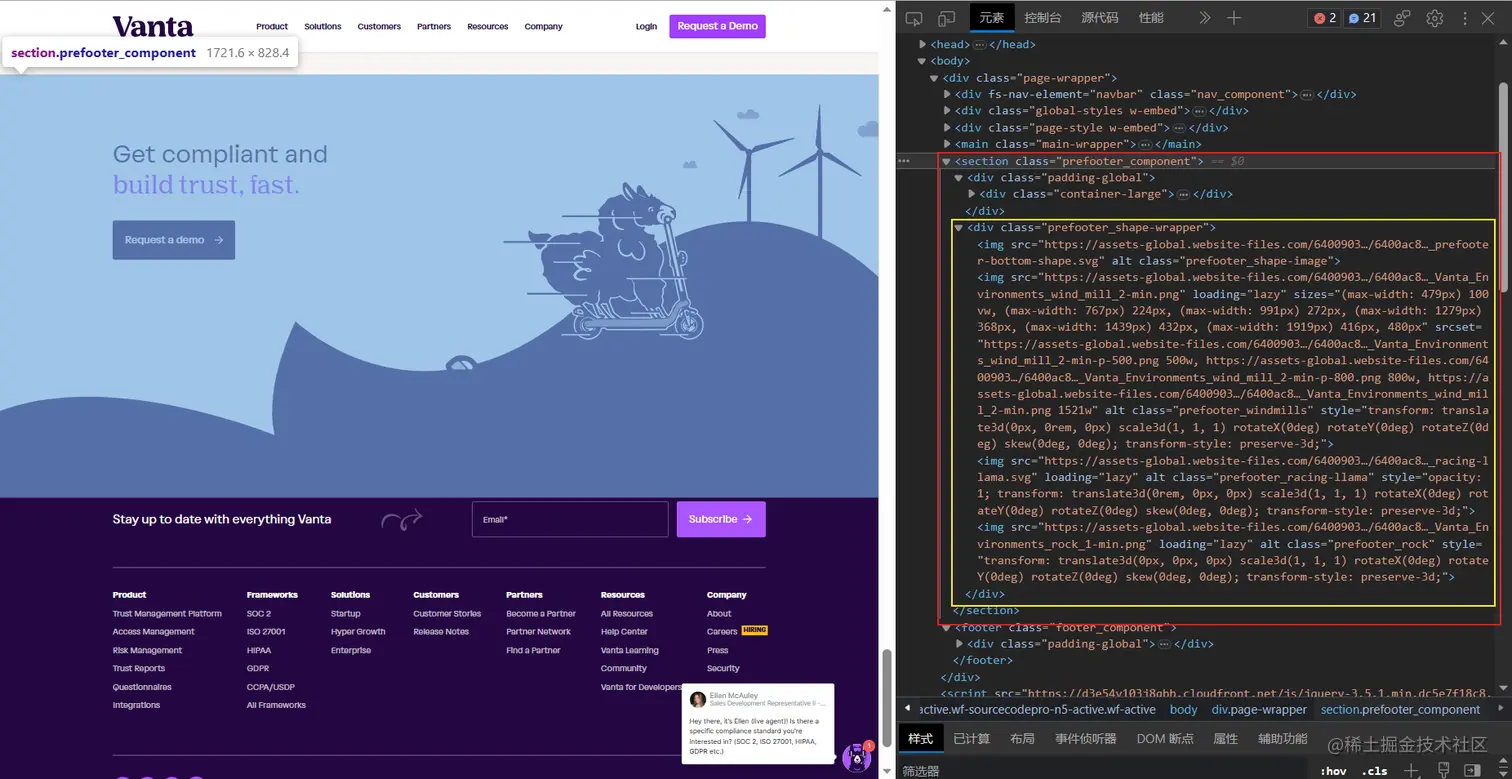Select the body breadcrumb item
Image resolution: width=1512 pixels, height=779 pixels.
point(1183,709)
